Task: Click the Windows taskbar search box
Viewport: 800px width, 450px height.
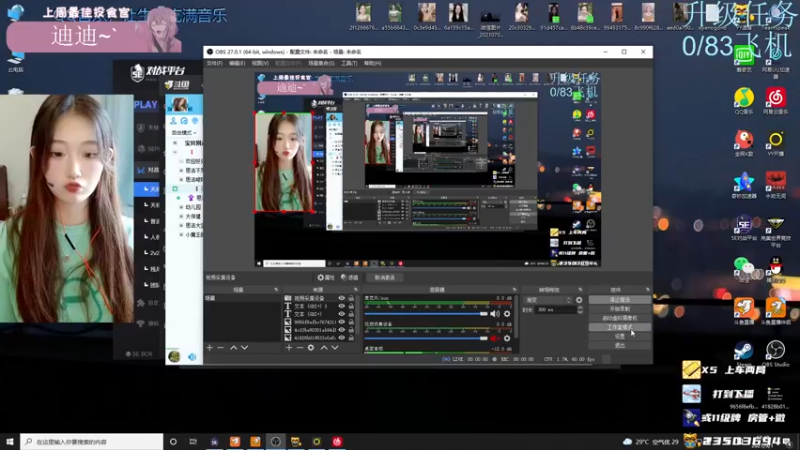Action: coord(92,441)
